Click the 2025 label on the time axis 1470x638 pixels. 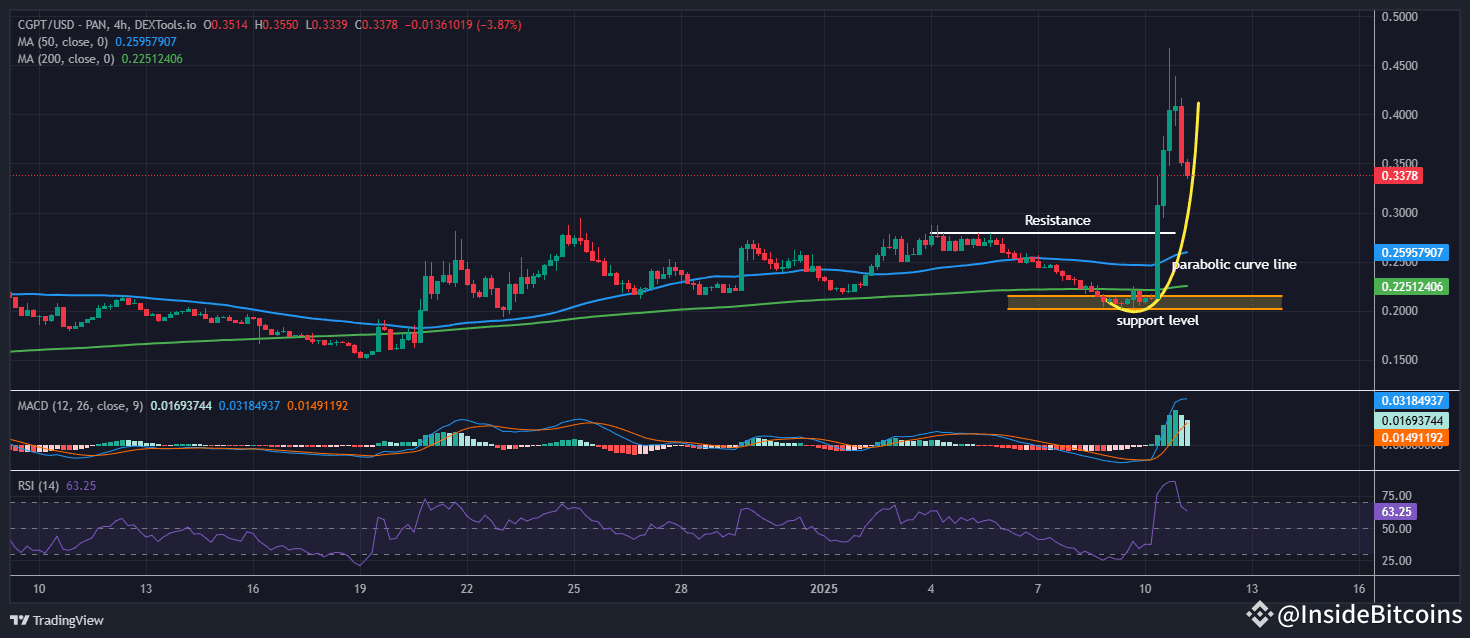824,589
